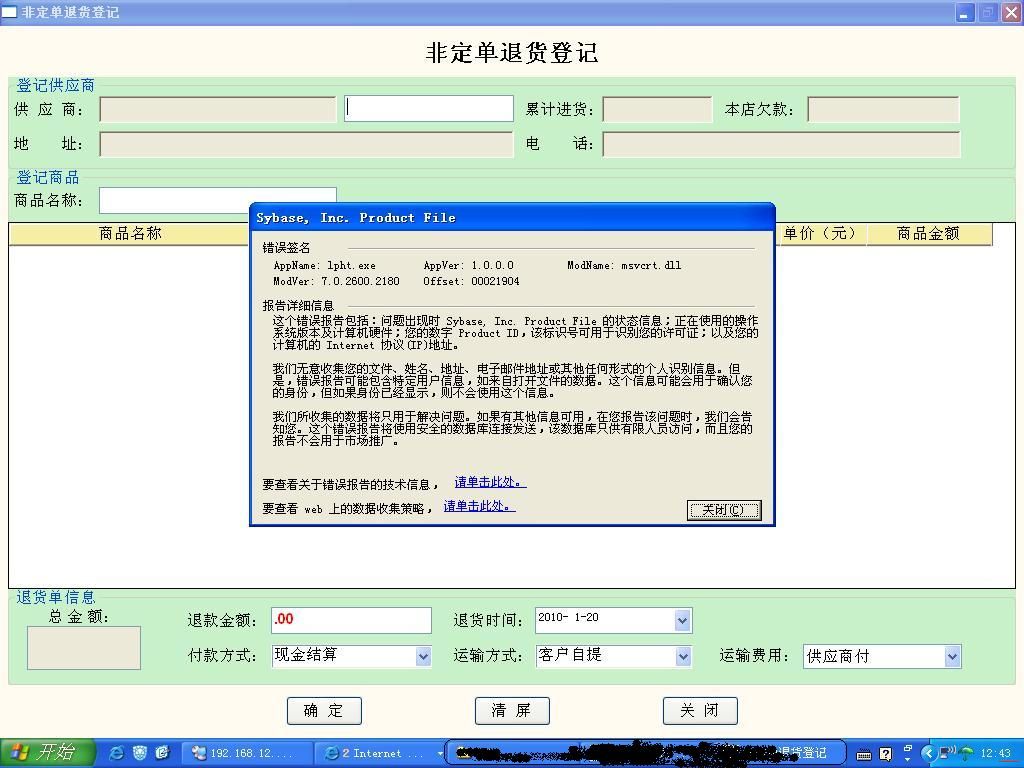Screen dimensions: 1024x768
Task: Click the 关闭 button at form bottom
Action: (x=700, y=711)
